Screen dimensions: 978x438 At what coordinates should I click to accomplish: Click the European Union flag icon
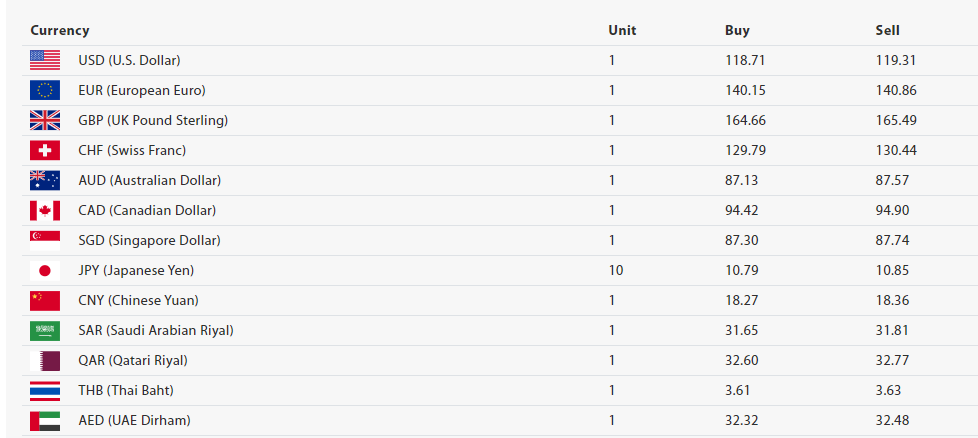[45, 90]
